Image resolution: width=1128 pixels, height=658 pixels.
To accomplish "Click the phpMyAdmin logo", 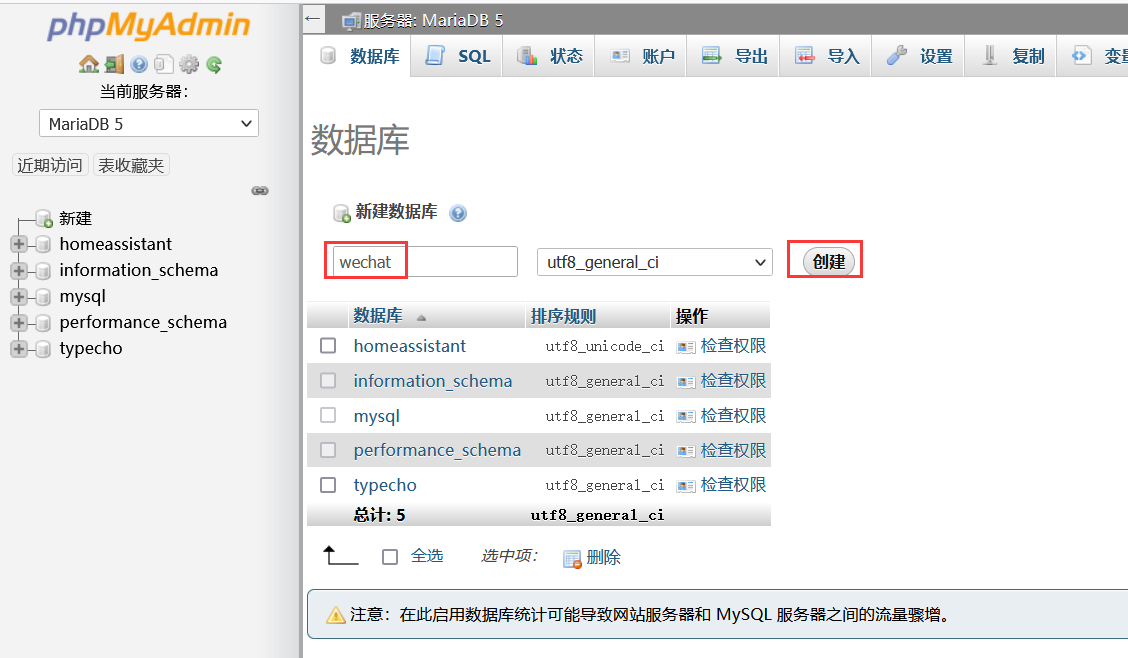I will (x=149, y=26).
